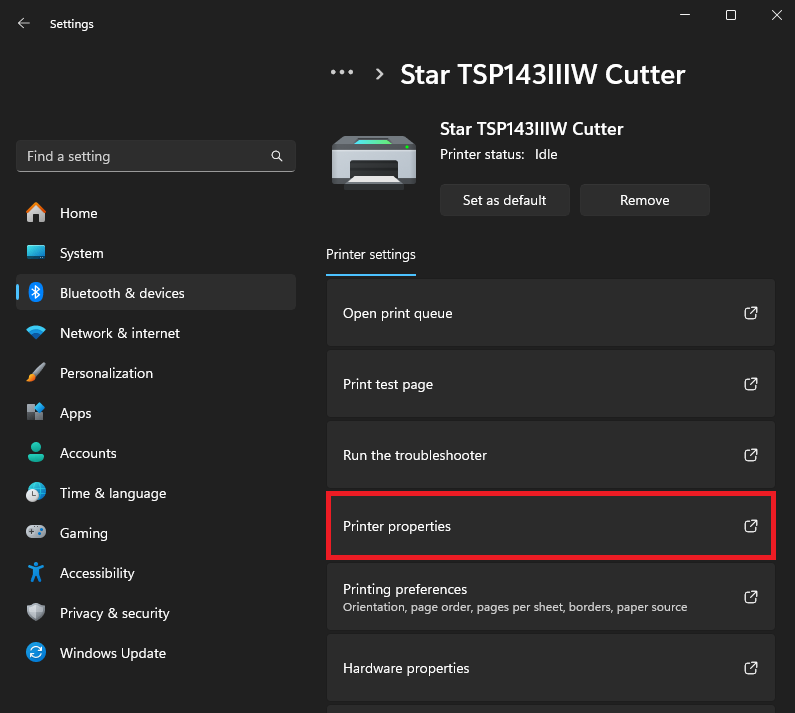Go back with the Settings arrow
This screenshot has width=795, height=713.
click(x=23, y=23)
